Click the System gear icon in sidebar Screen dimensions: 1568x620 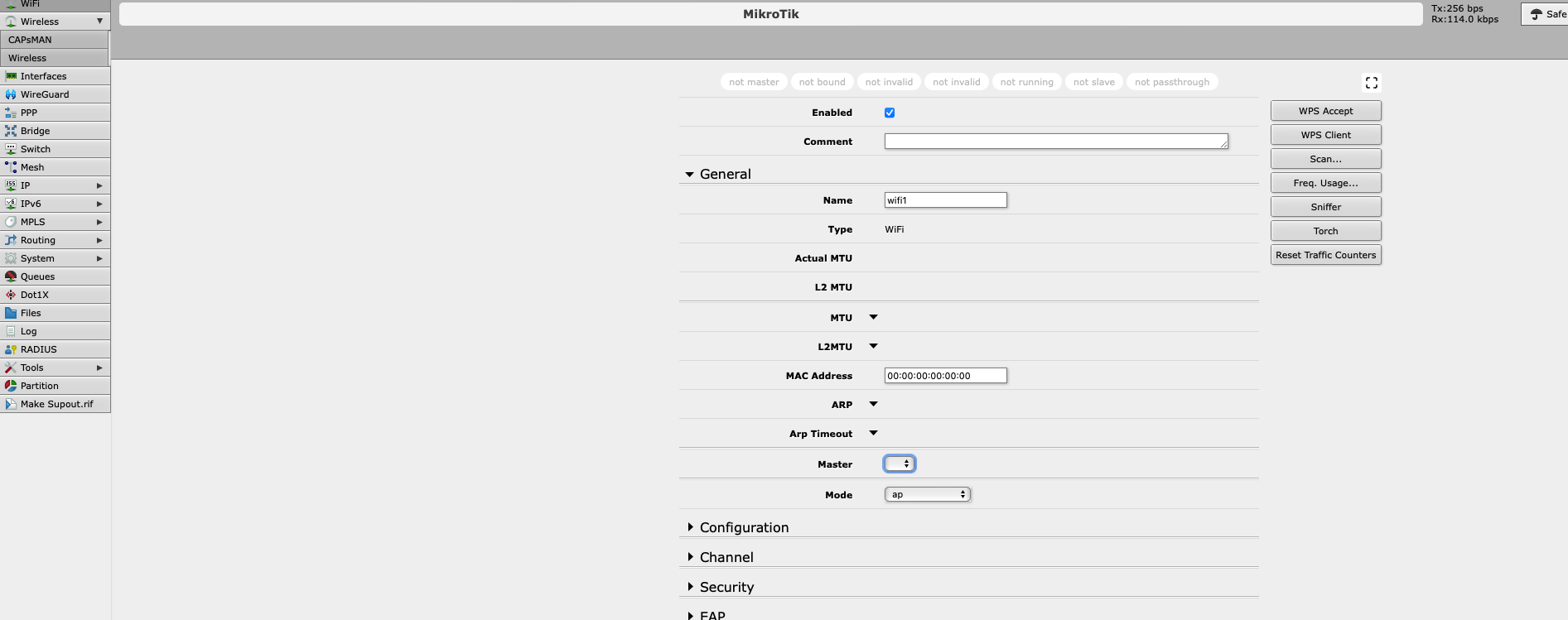click(11, 258)
